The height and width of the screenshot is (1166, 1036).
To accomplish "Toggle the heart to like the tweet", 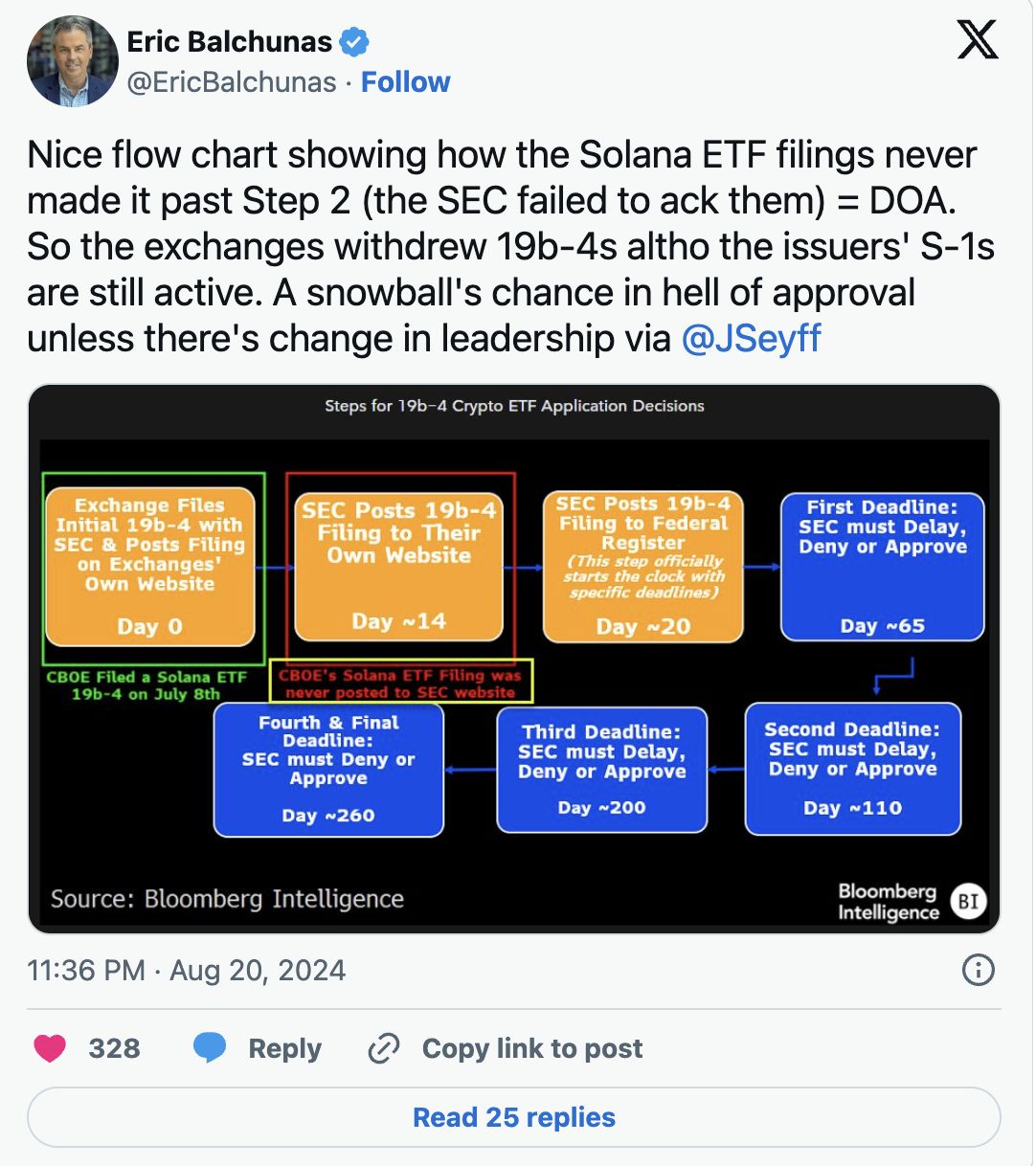I will click(50, 1048).
